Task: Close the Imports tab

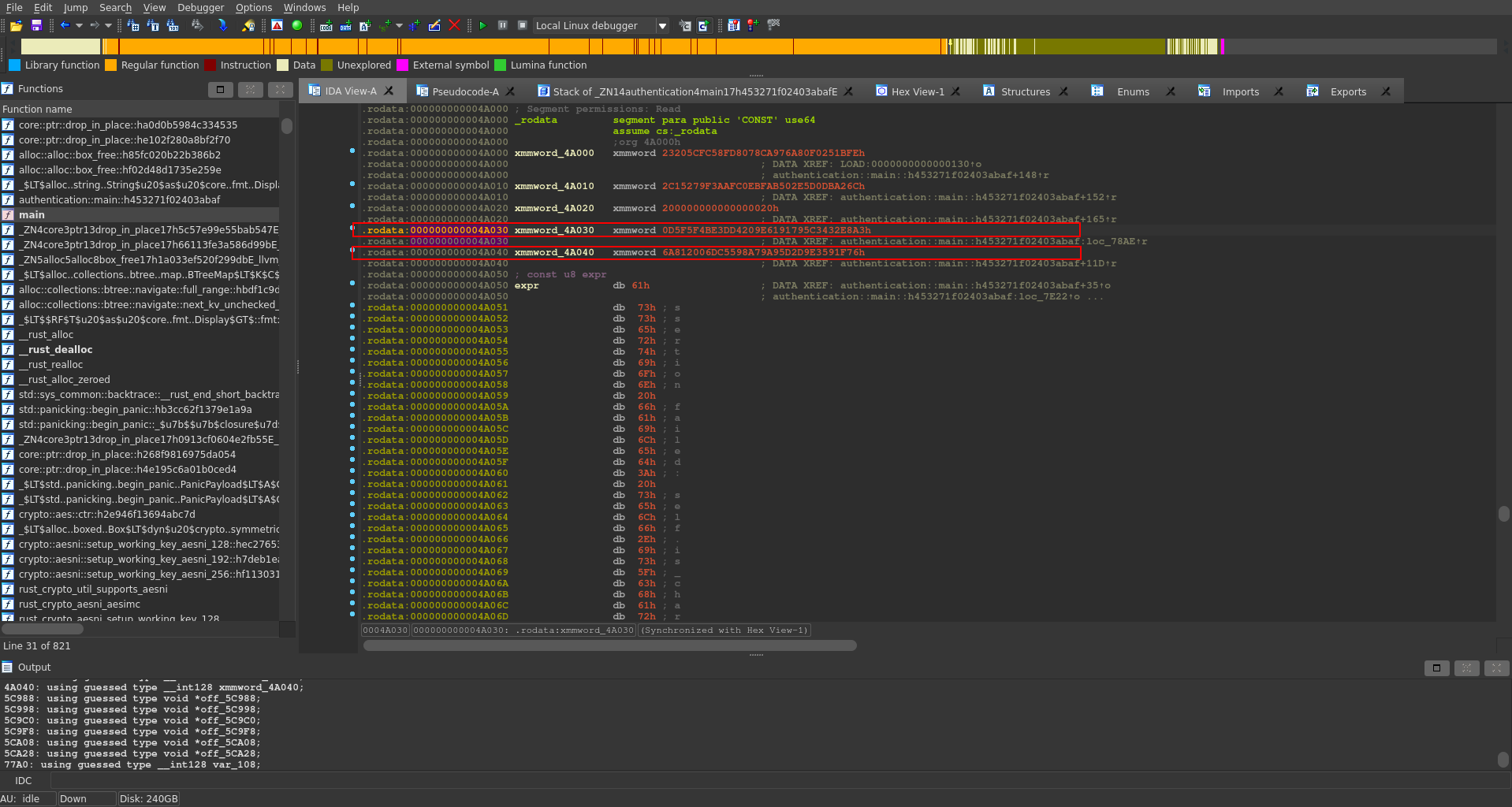Action: pyautogui.click(x=1279, y=91)
